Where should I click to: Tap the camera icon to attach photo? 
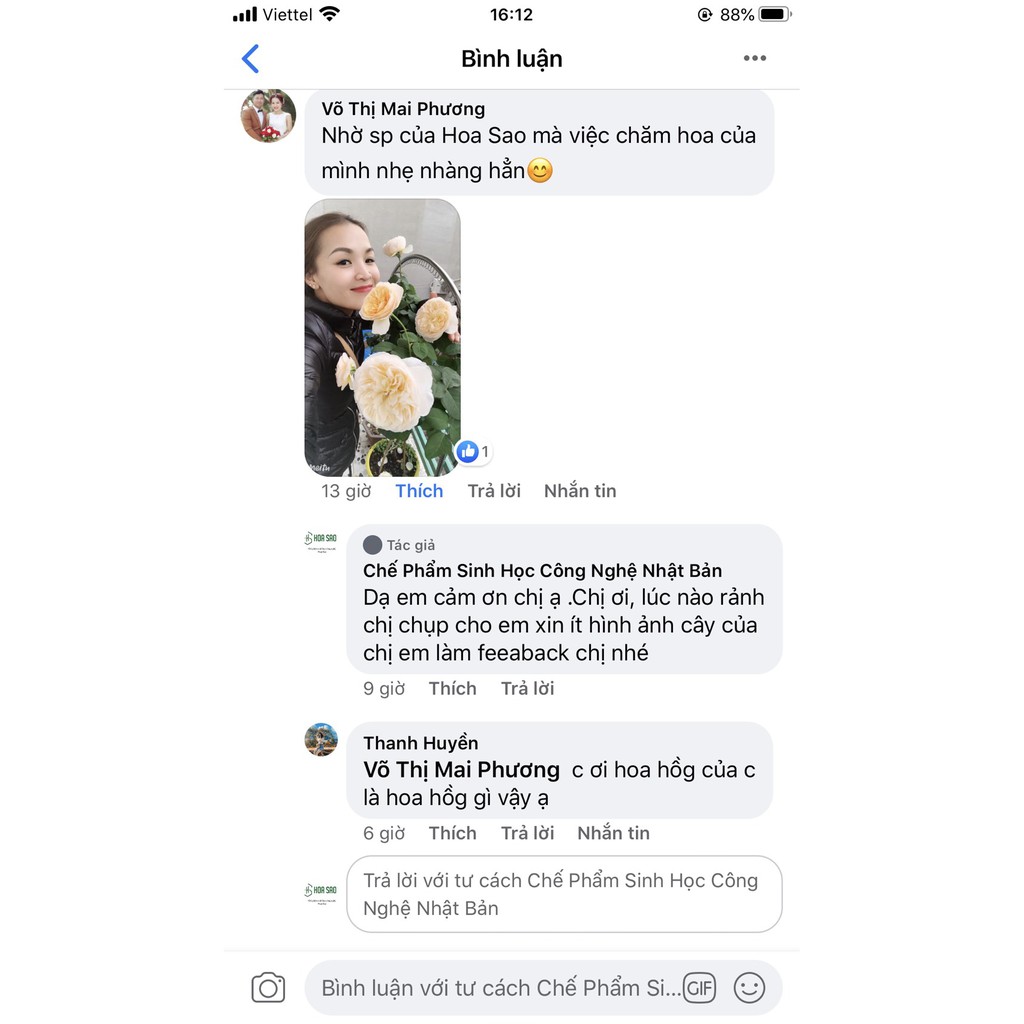pos(268,987)
